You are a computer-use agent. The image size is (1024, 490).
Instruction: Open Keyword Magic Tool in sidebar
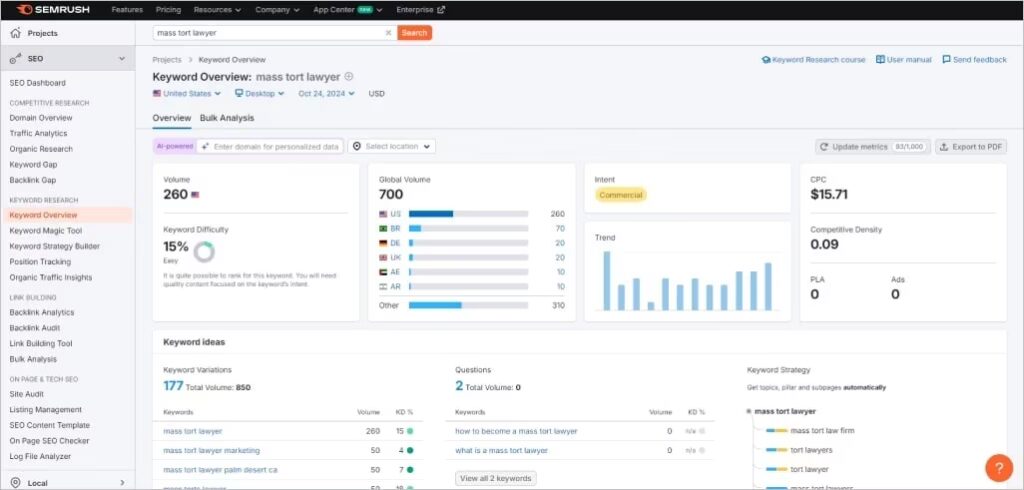click(46, 231)
